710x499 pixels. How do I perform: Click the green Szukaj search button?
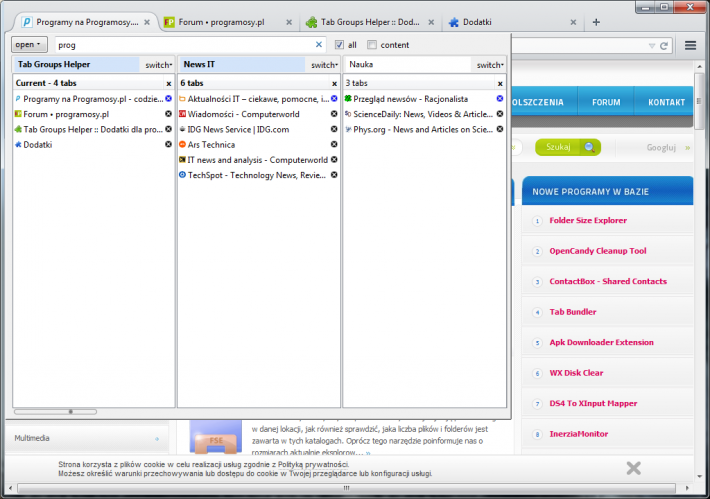tap(568, 147)
